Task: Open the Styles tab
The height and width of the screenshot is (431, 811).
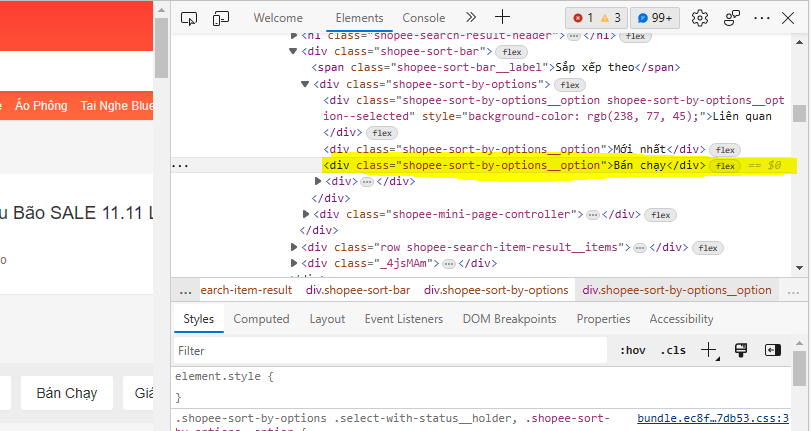Action: (x=198, y=319)
